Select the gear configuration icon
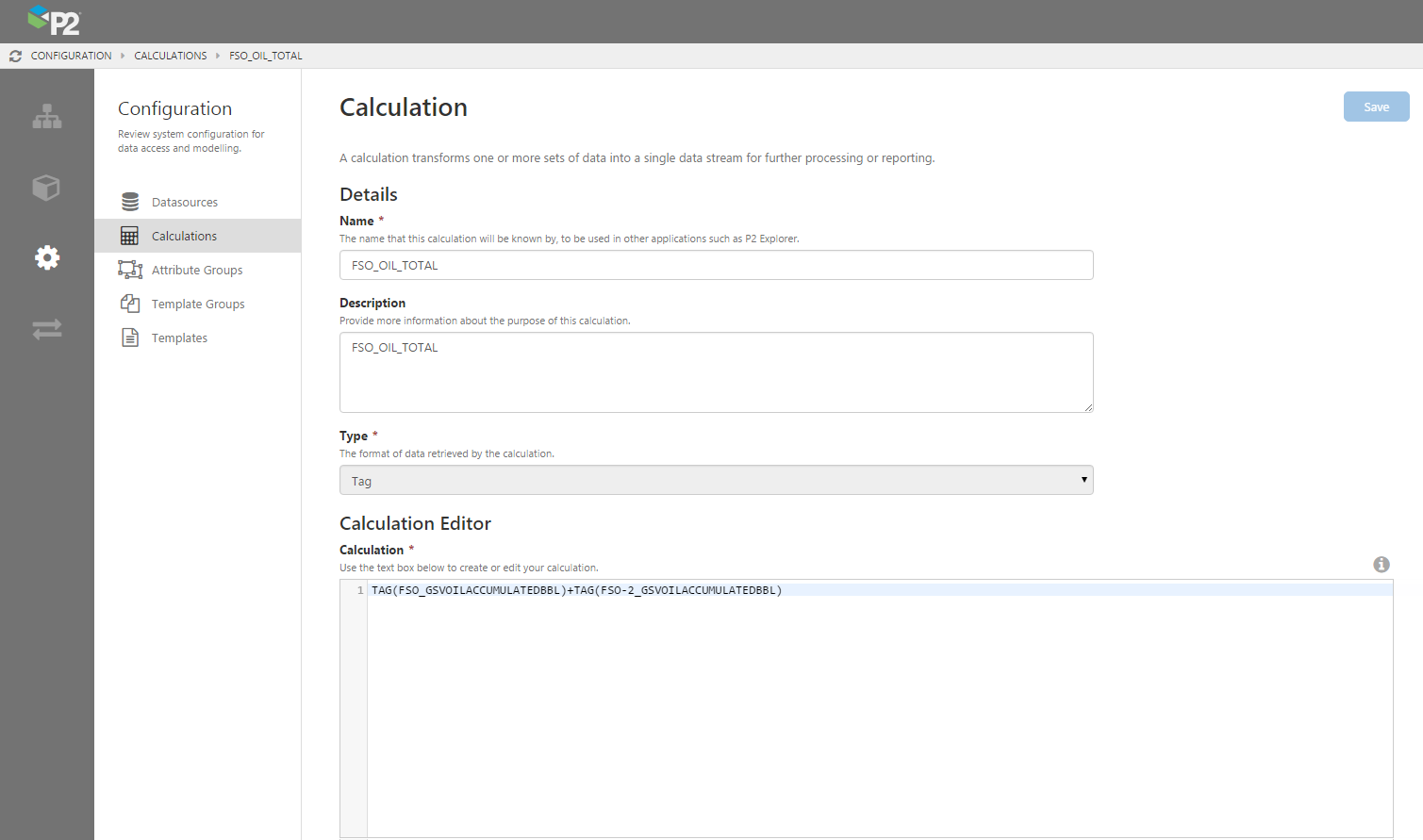This screenshot has height=840, width=1423. tap(47, 257)
